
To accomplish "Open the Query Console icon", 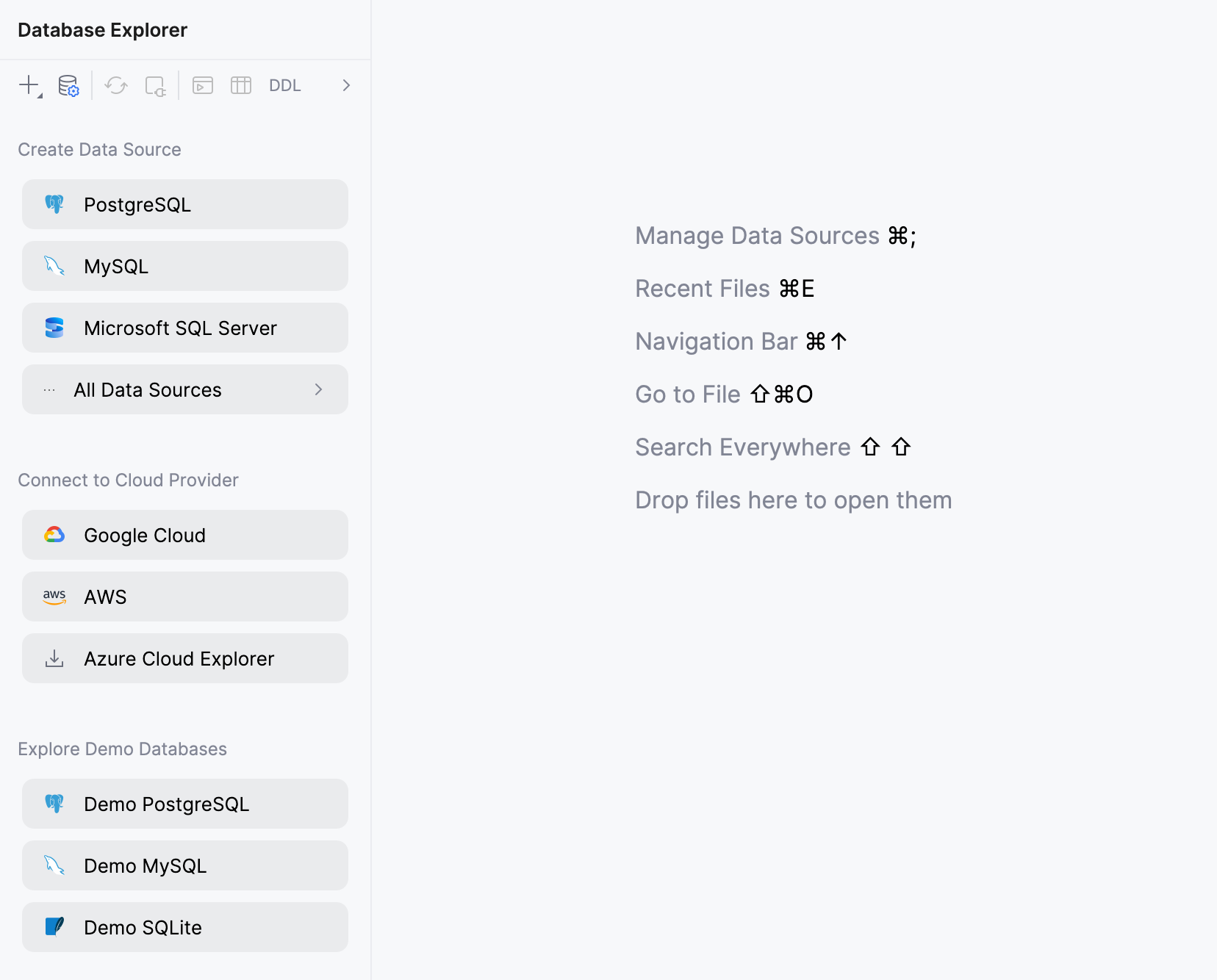I will 203,85.
